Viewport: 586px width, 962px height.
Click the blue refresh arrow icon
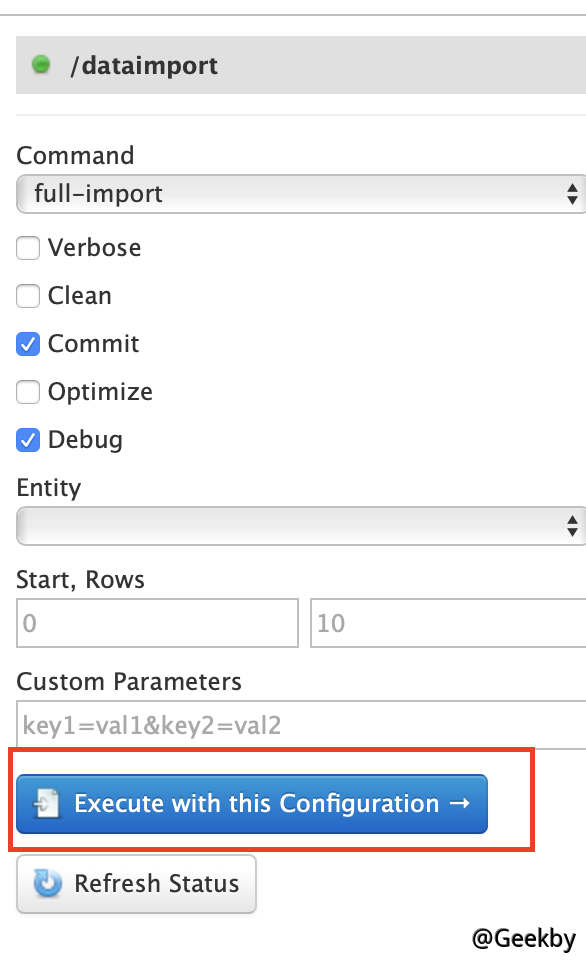pos(44,883)
